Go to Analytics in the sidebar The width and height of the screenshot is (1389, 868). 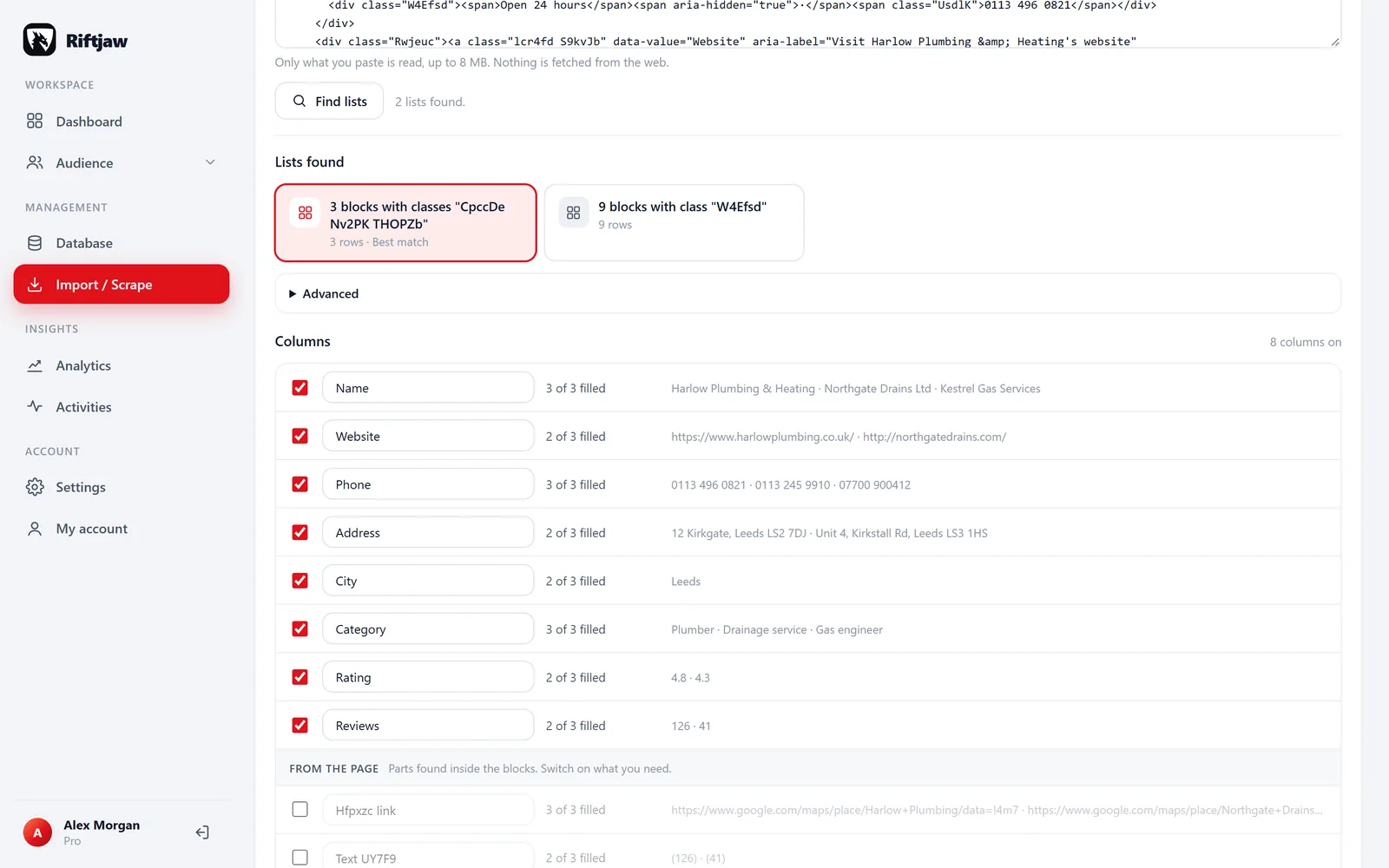pos(122,365)
